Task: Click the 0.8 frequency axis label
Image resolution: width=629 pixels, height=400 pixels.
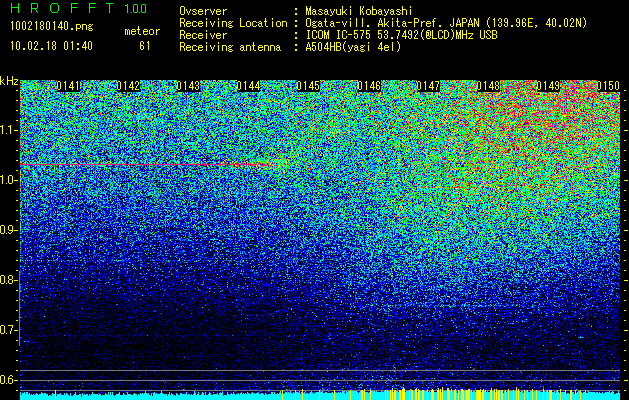Action: [8, 280]
